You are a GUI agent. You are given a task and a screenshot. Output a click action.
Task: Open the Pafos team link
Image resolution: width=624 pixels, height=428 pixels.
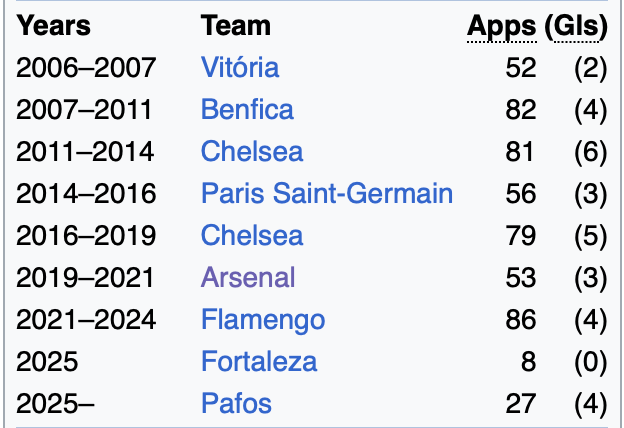click(236, 403)
